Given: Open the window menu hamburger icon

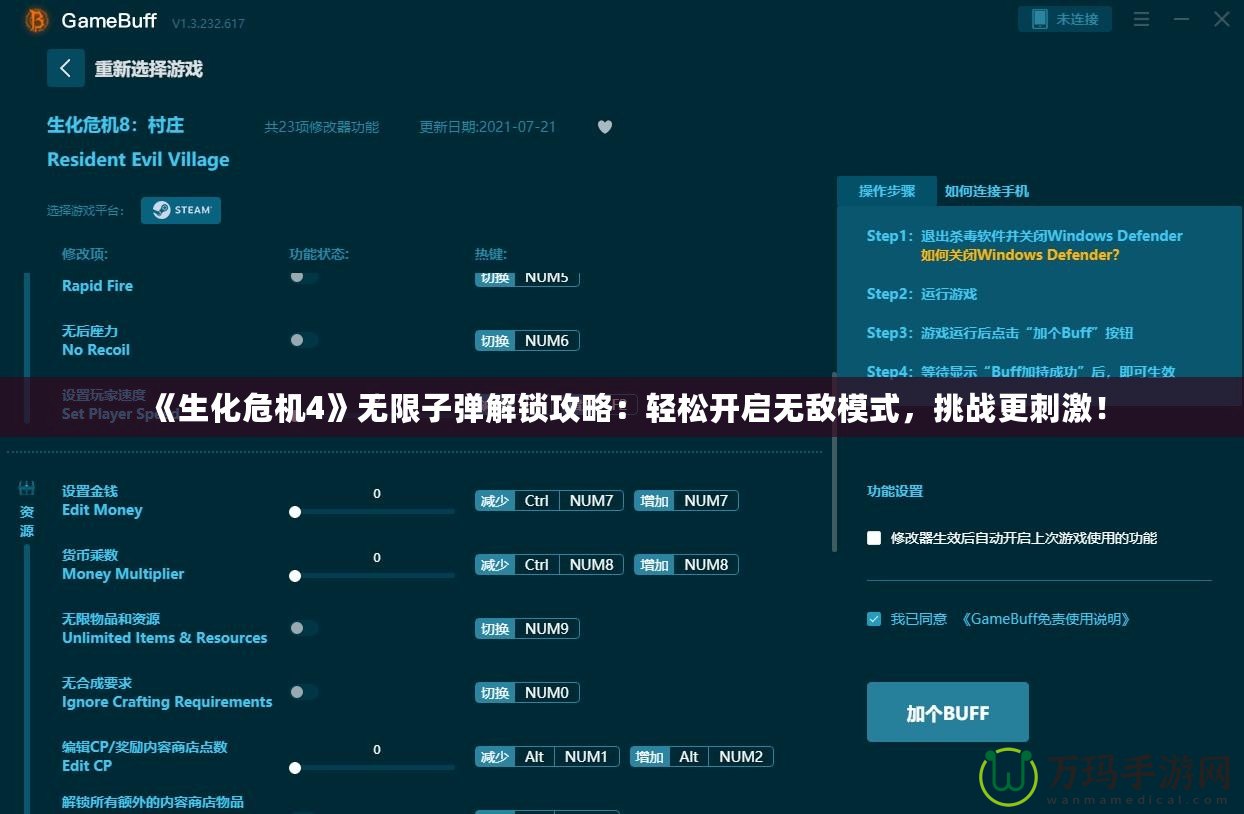Looking at the screenshot, I should (1144, 19).
